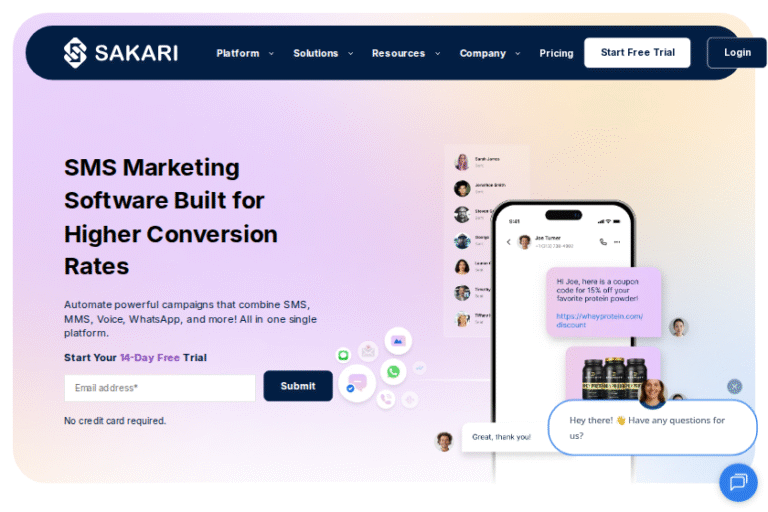Screen dimensions: 768x512
Task: Open the blue chat widget icon
Action: coord(738,482)
